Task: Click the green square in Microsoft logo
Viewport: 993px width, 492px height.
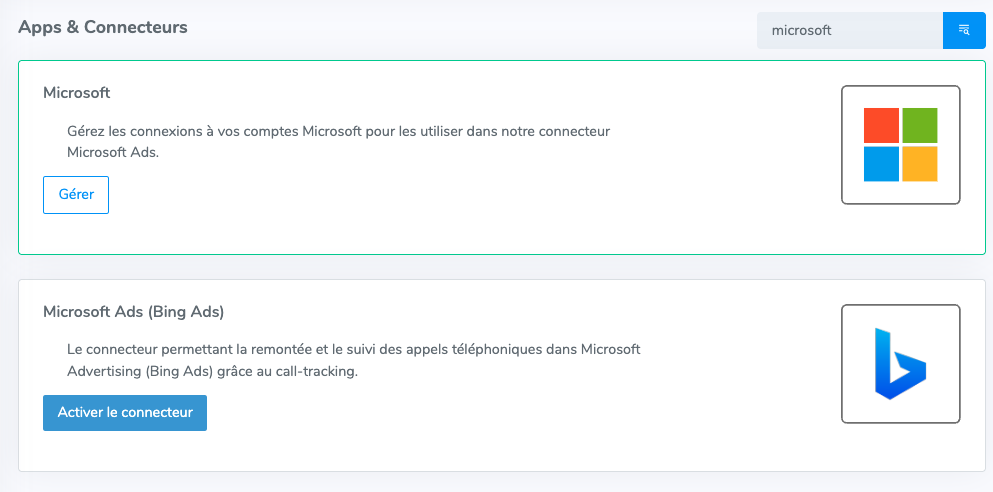Action: pos(919,125)
